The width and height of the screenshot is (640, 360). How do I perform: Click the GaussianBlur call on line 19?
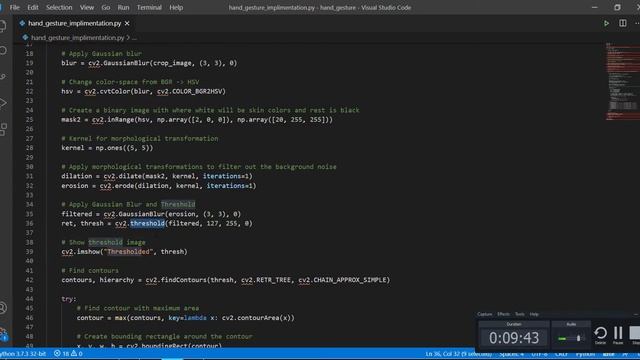coord(126,63)
